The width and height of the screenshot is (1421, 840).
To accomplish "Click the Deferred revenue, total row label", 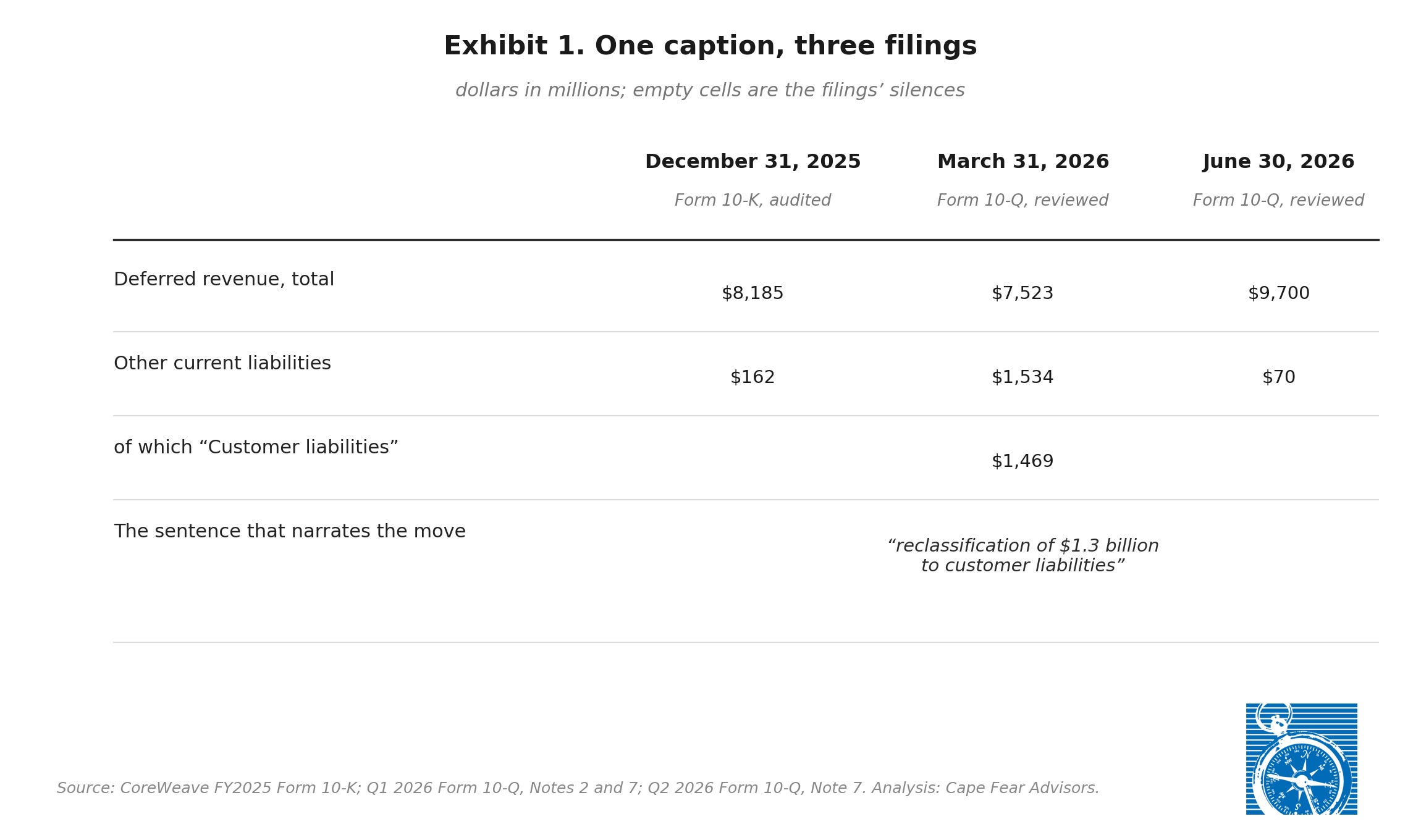I will coord(224,280).
